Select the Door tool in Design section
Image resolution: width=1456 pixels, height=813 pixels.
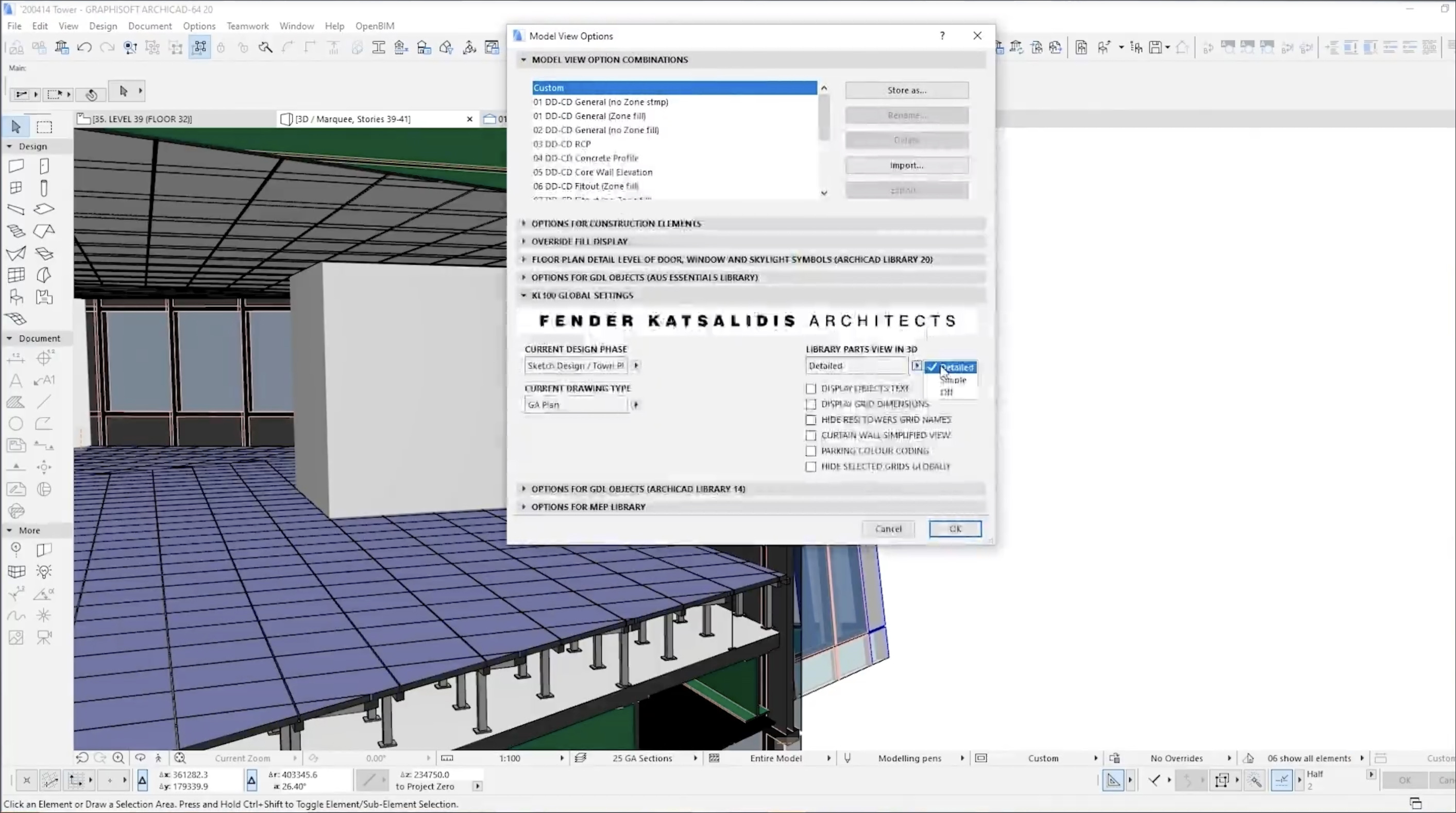pos(44,166)
